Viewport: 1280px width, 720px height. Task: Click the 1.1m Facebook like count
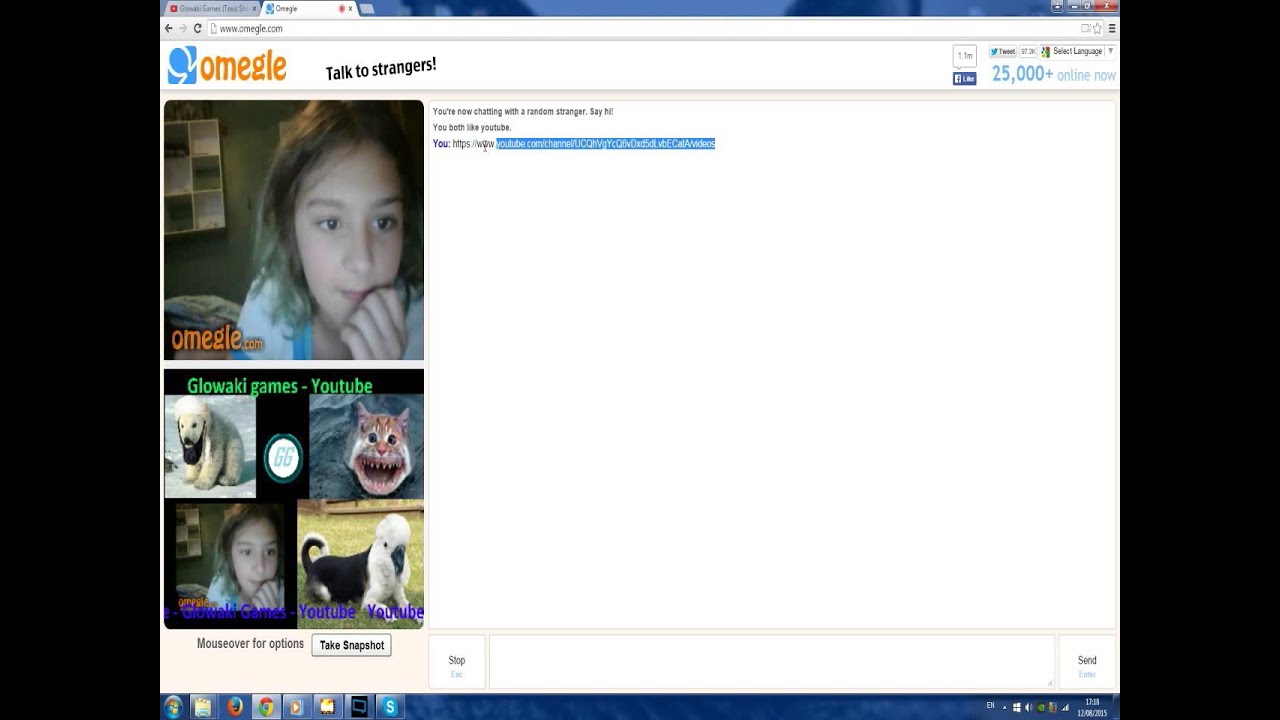tap(964, 56)
